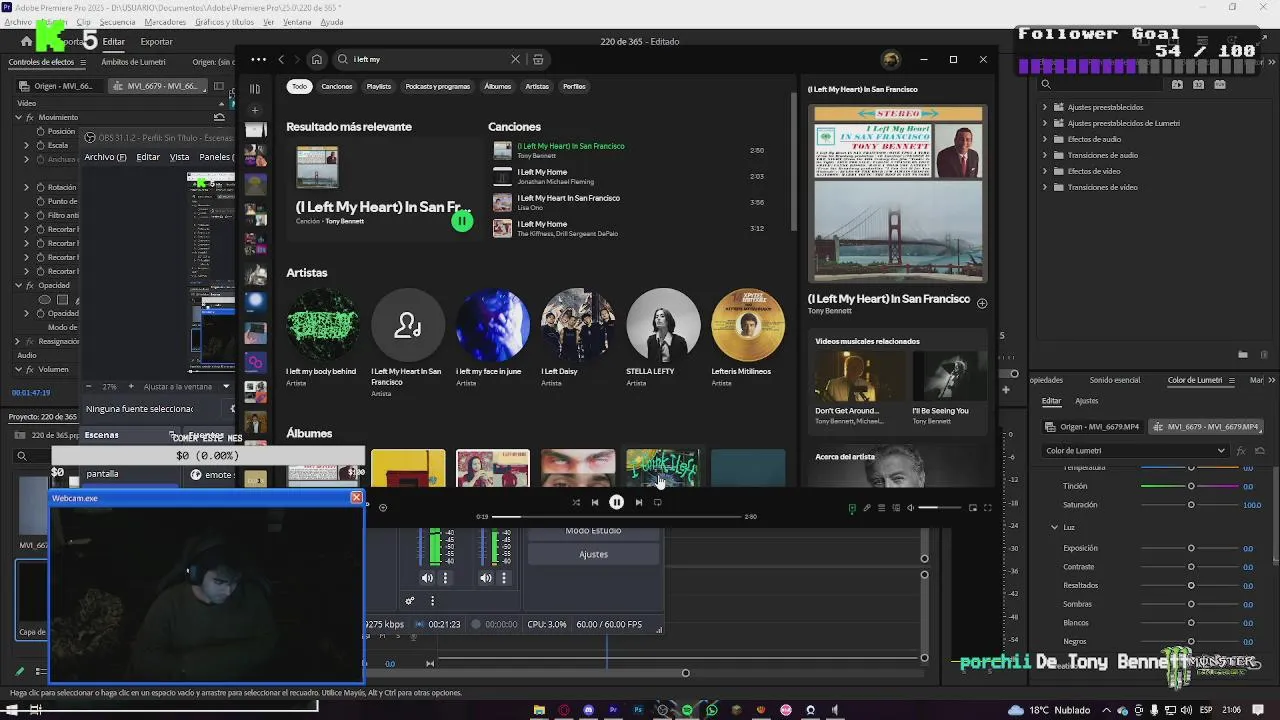This screenshot has width=1280, height=720.
Task: Open the Spotify profile avatar
Action: pos(891,59)
